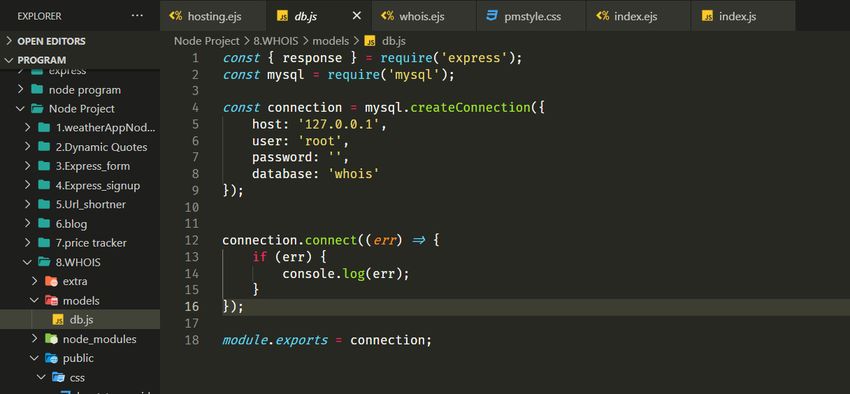Viewport: 850px width, 394px height.
Task: Switch to the whois.ejs tab
Action: click(424, 16)
